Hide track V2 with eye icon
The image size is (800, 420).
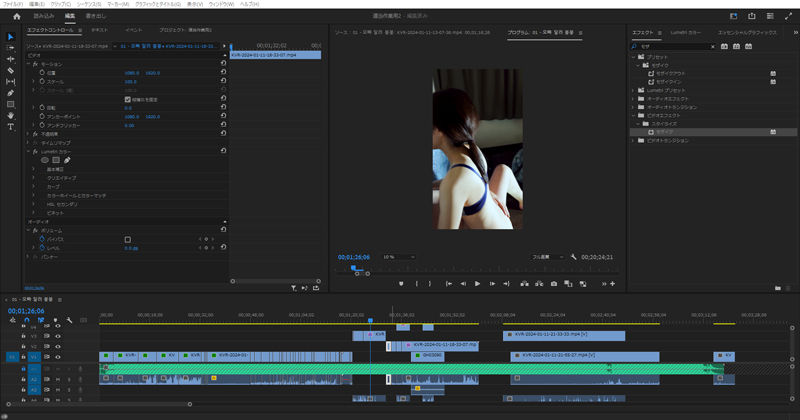(57, 346)
